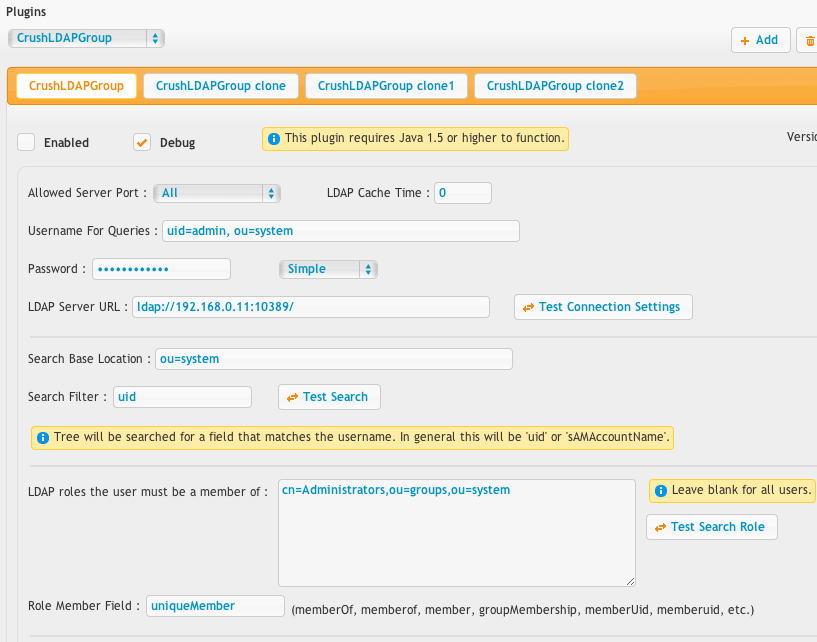The width and height of the screenshot is (817, 642).
Task: Click info icon beside Leave blank notice
Action: point(661,491)
